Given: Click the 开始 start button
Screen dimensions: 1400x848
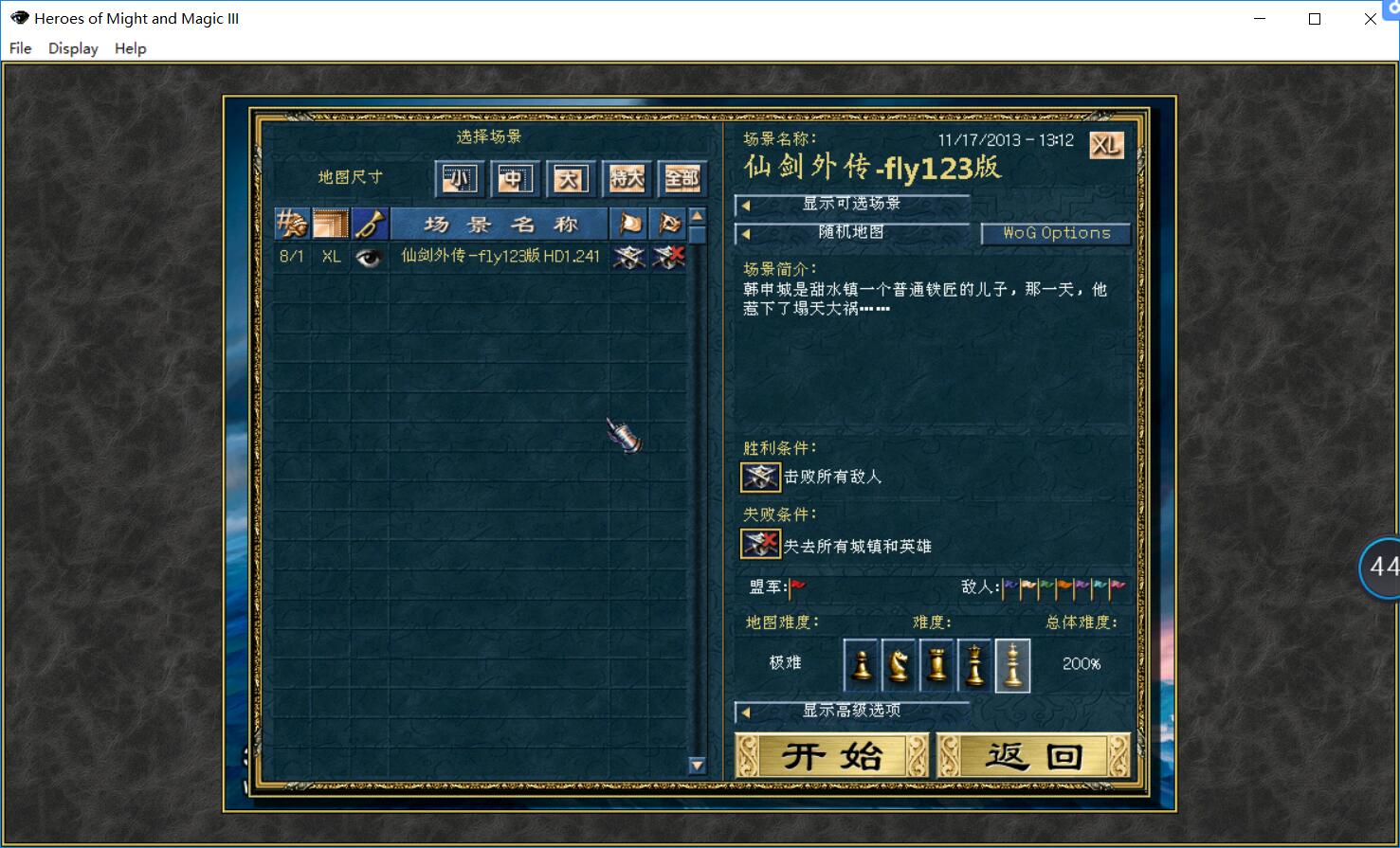Looking at the screenshot, I should (x=832, y=756).
